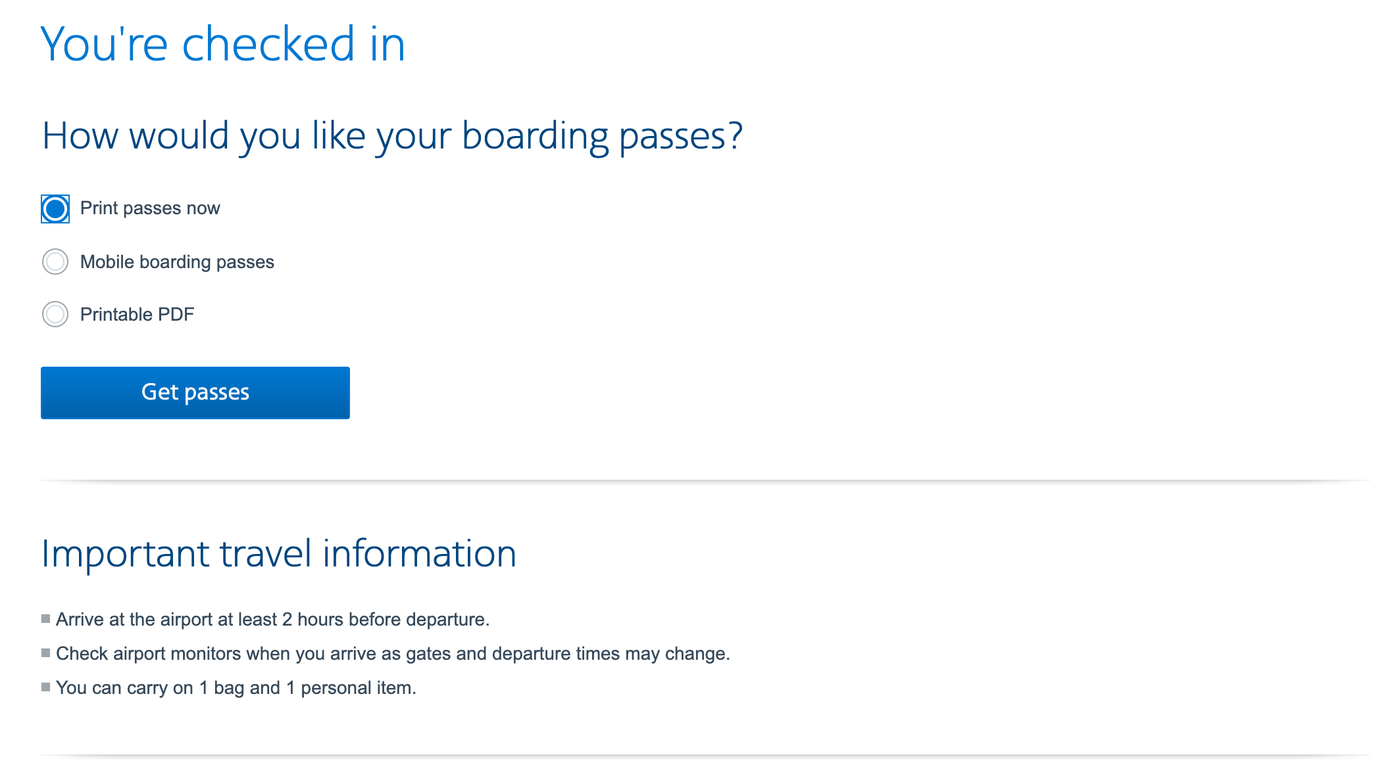Viewport: 1400px width, 782px height.
Task: Click the selected radio button indicator
Action: pos(55,208)
